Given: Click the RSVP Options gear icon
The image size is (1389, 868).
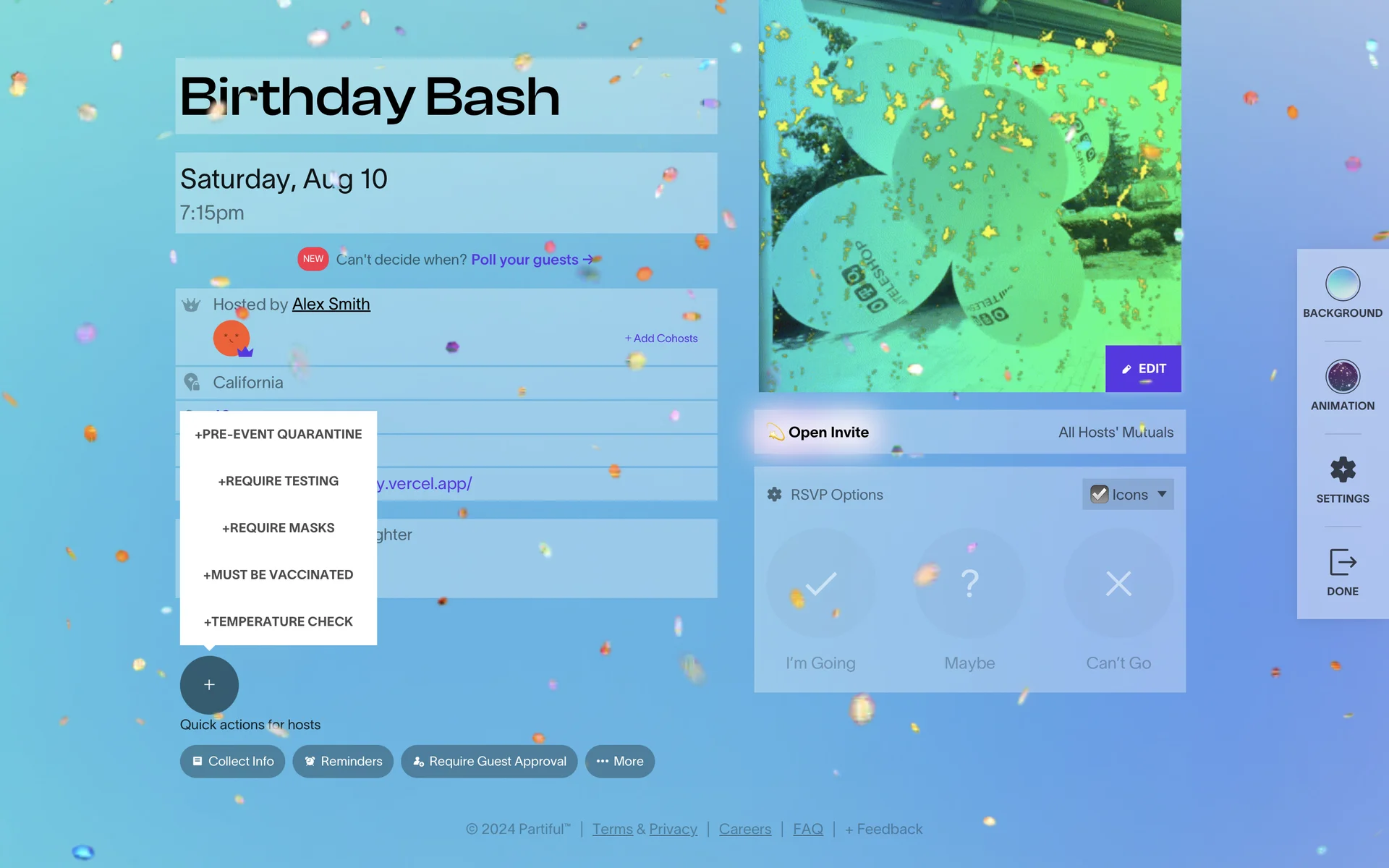Looking at the screenshot, I should [774, 495].
